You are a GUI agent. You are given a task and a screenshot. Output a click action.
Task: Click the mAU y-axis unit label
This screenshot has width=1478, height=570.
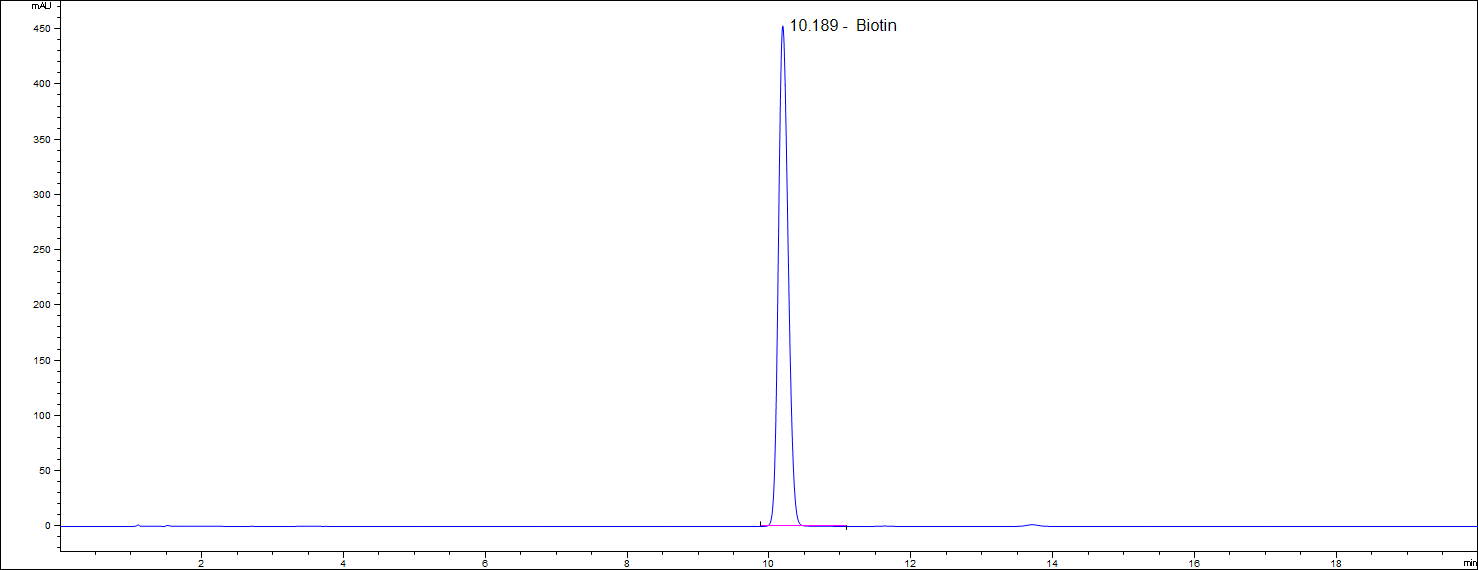tap(41, 6)
